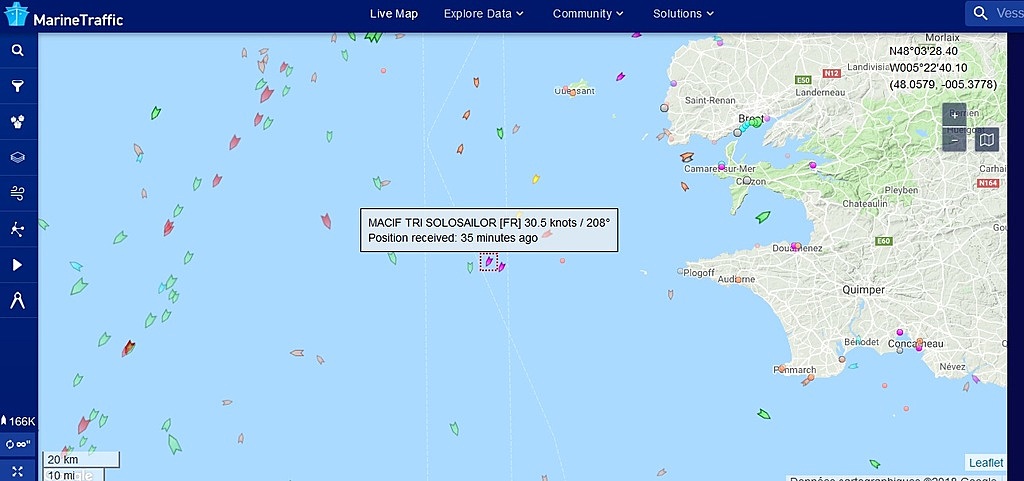1024x481 pixels.
Task: Zoom out with the minus button
Action: 954,140
